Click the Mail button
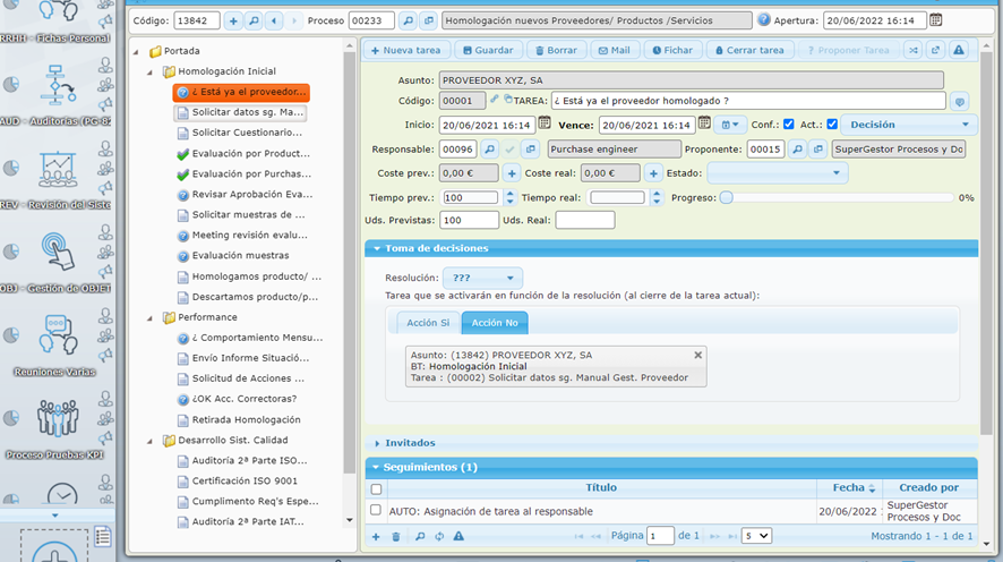 614,50
